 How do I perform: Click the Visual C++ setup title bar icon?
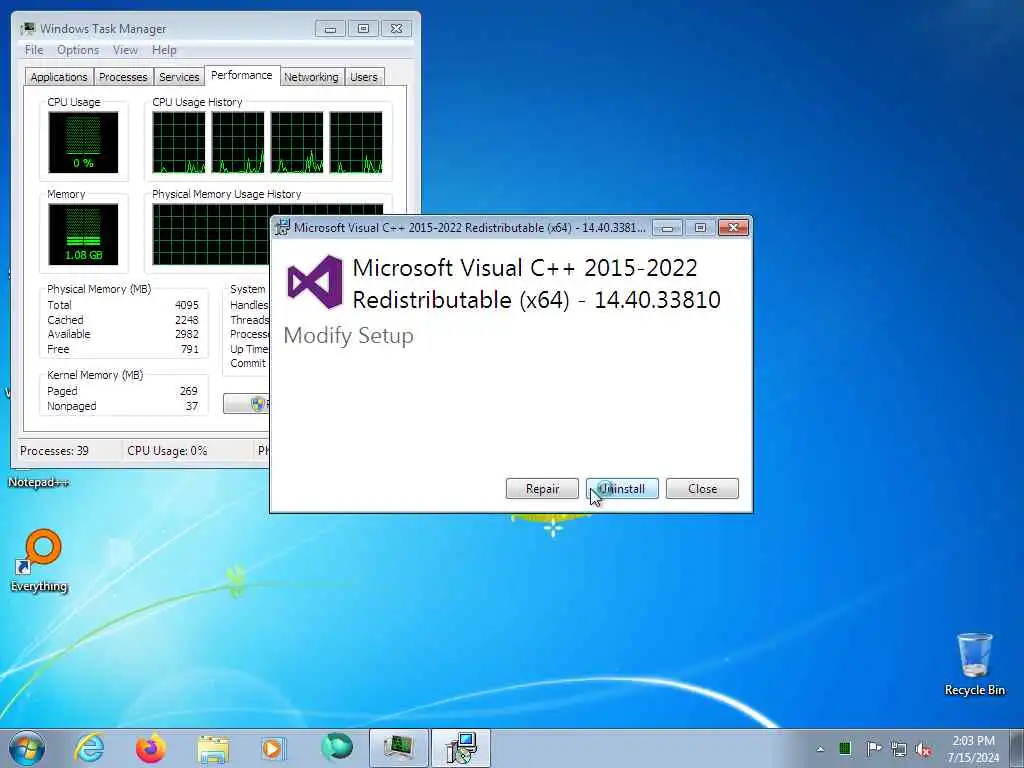coord(282,227)
